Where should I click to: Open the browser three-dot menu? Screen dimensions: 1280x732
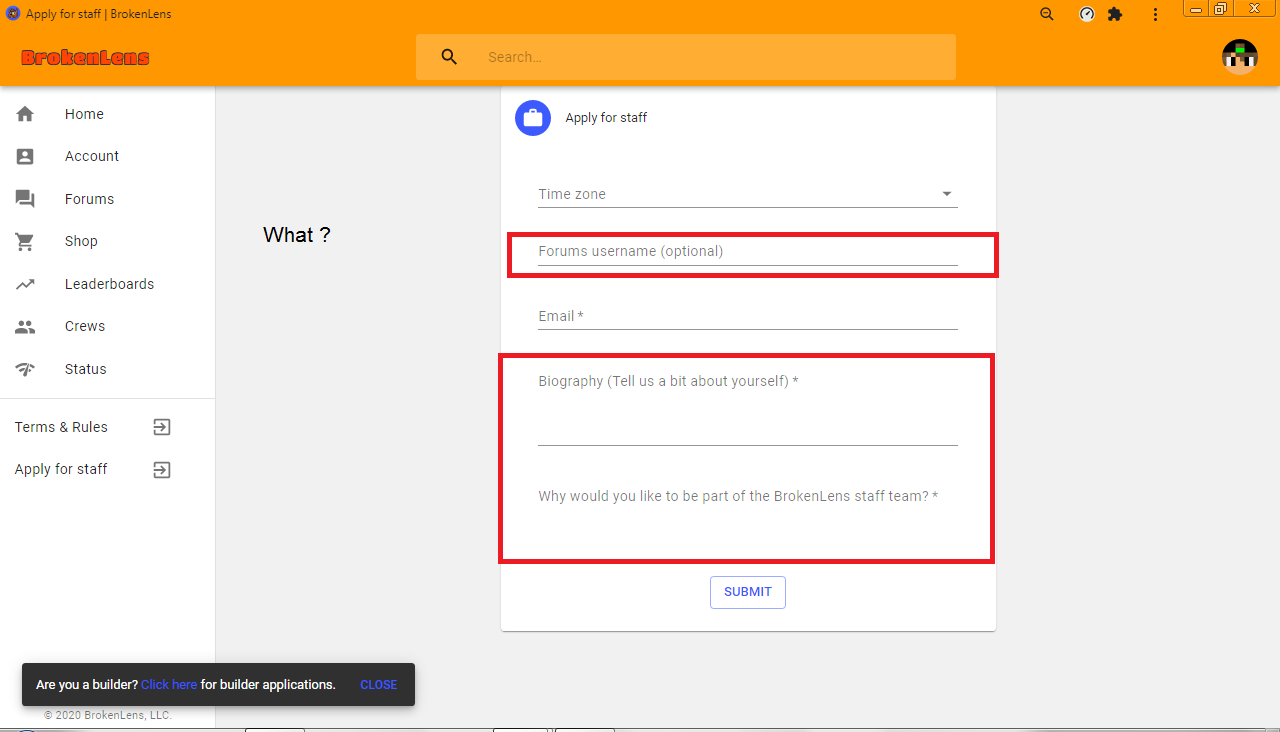click(x=1155, y=14)
